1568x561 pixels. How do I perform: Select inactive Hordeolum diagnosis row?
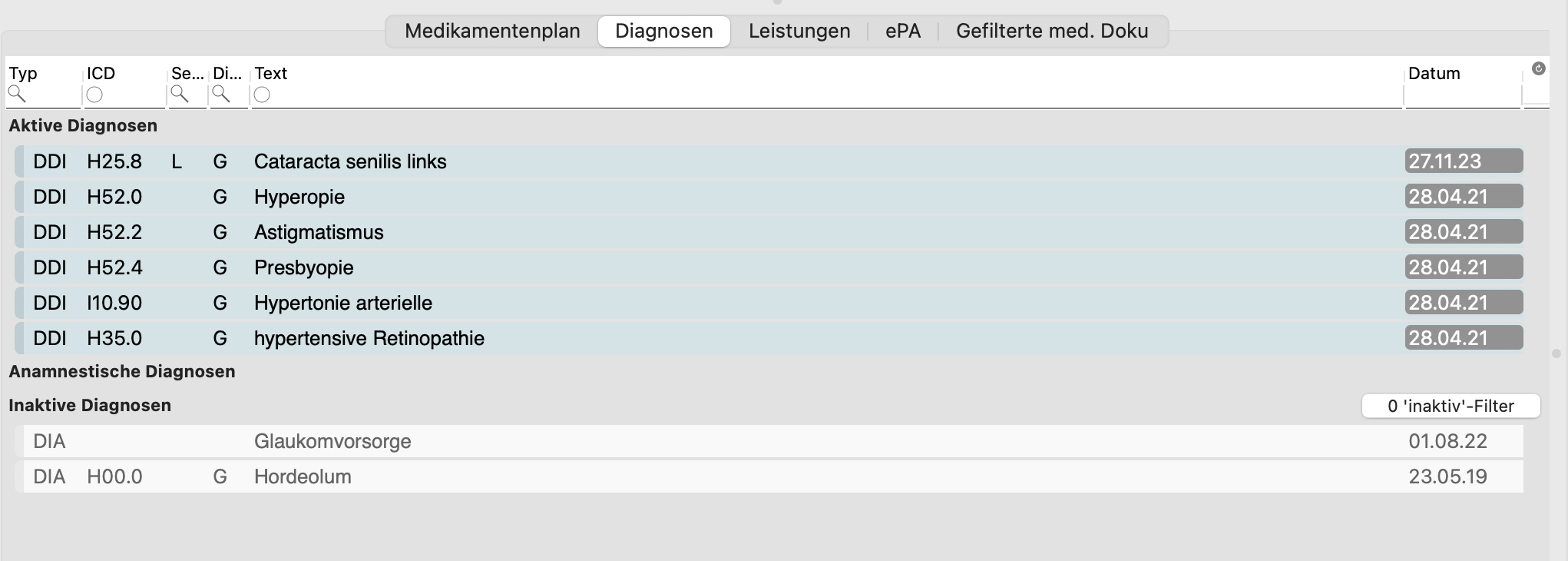(x=769, y=476)
